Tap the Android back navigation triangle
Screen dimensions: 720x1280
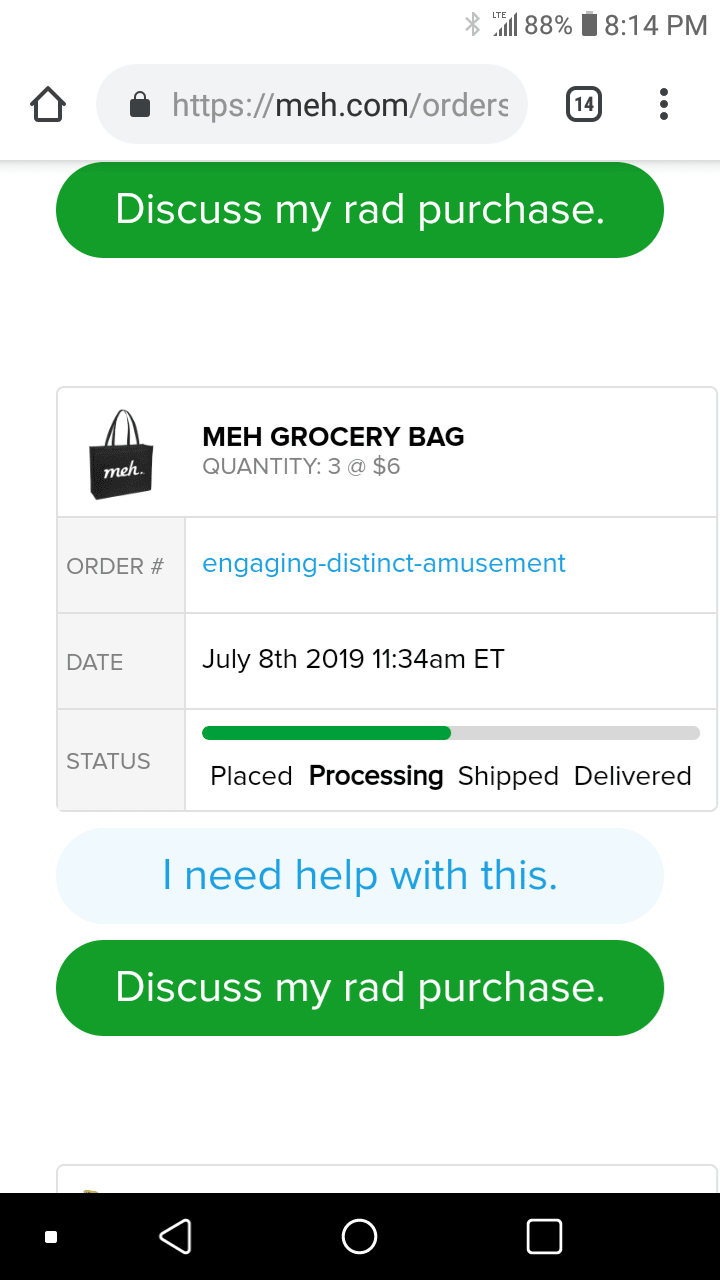[x=175, y=1236]
